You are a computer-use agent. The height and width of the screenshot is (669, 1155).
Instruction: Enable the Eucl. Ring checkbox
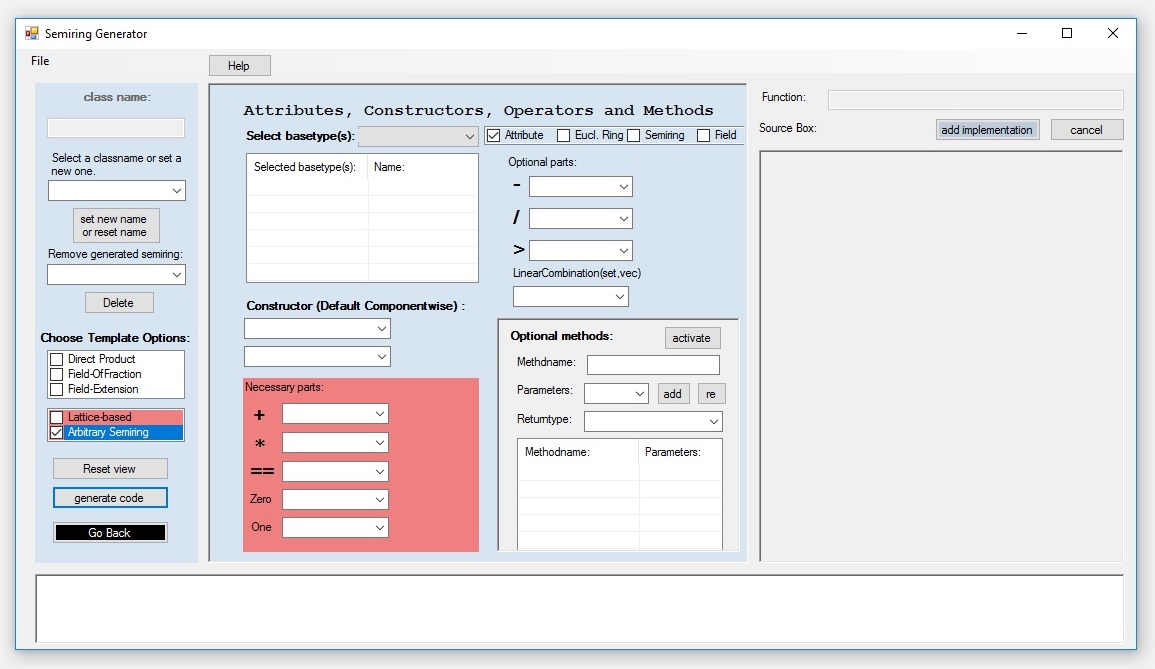coord(564,135)
